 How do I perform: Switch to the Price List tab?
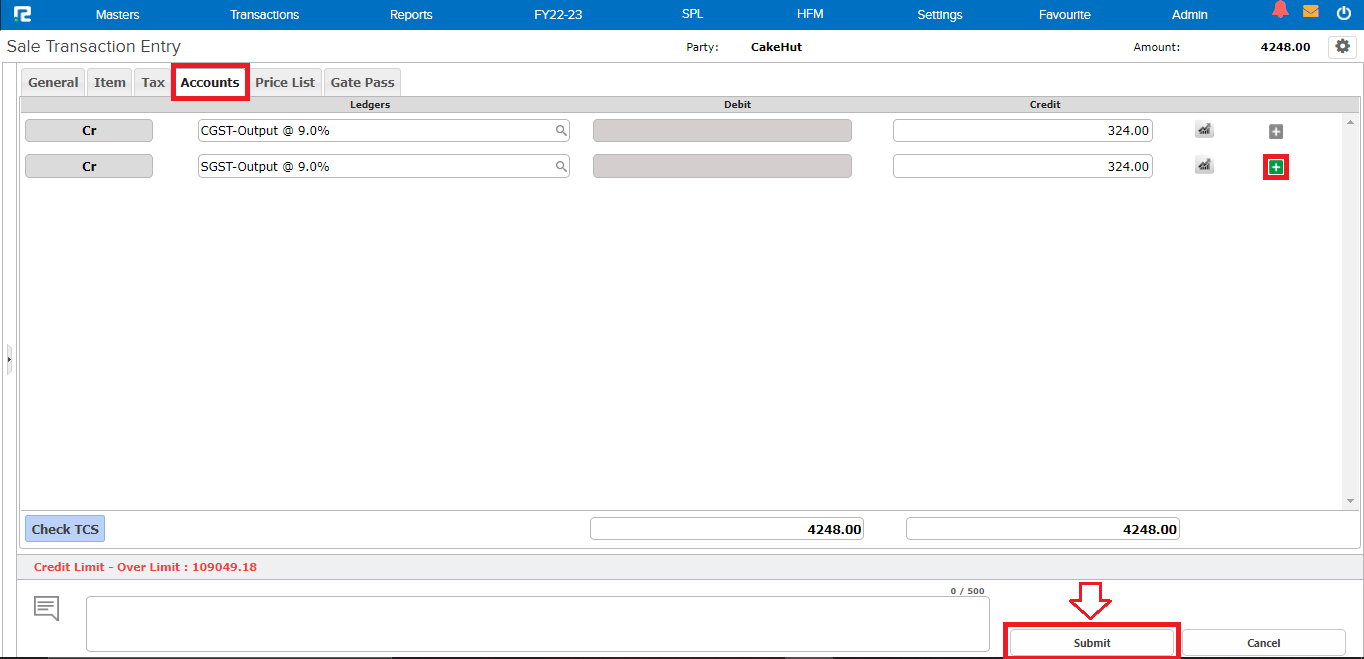pos(285,82)
